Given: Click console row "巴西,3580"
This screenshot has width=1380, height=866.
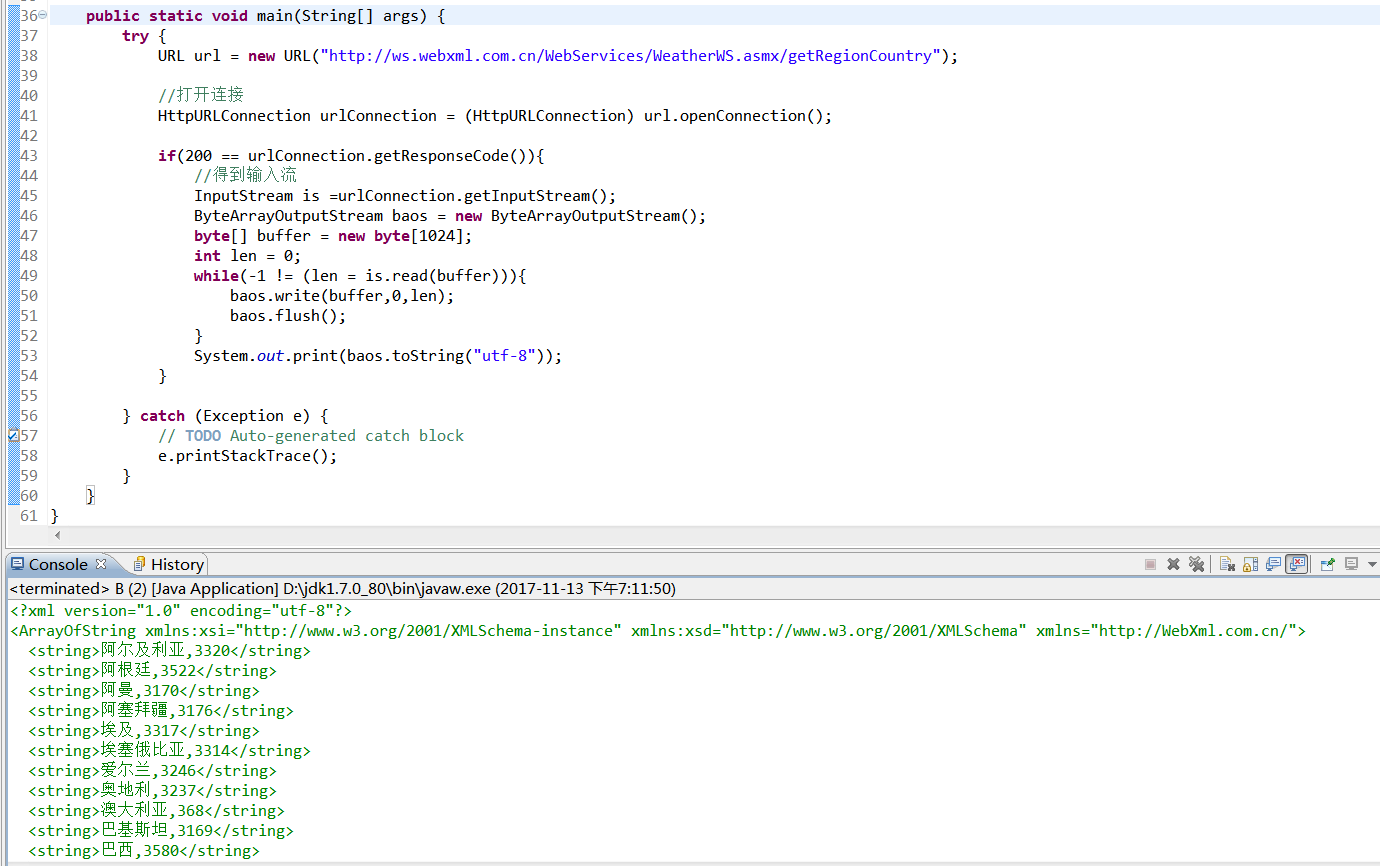Looking at the screenshot, I should coord(144,851).
